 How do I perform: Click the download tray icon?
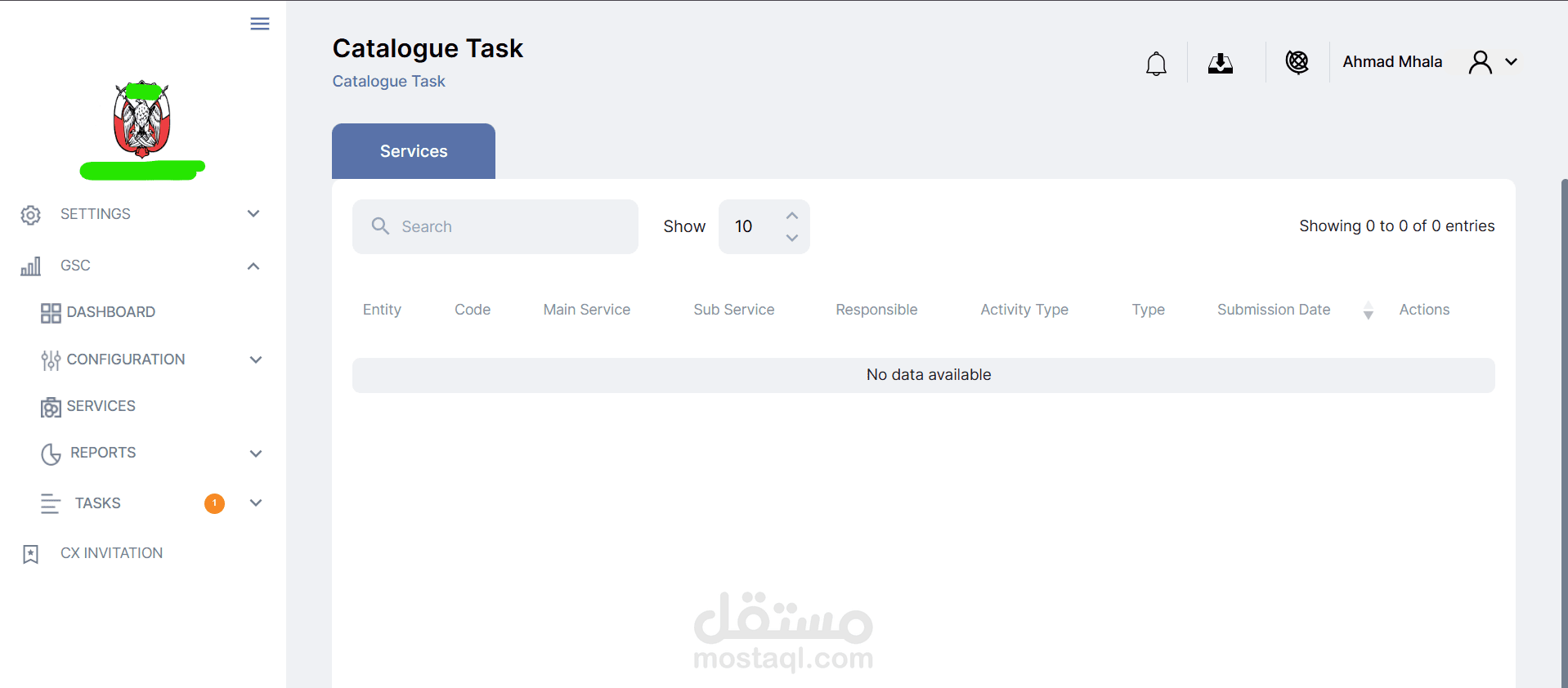click(1221, 63)
